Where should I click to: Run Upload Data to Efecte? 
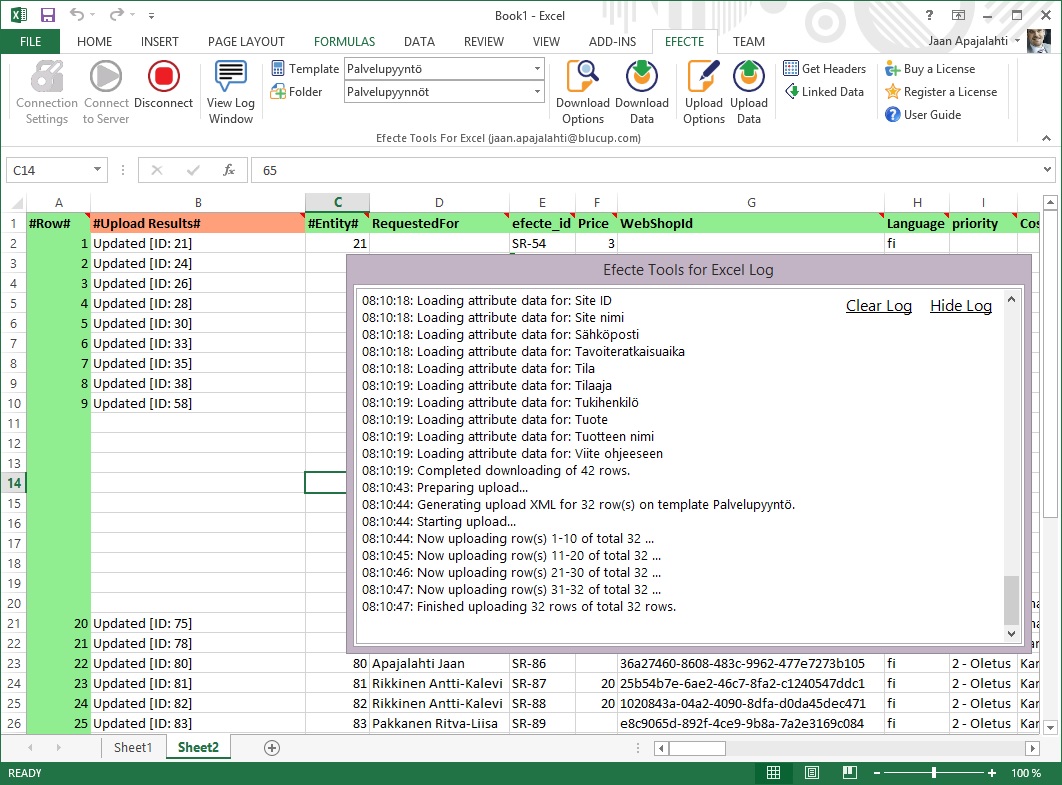click(748, 93)
